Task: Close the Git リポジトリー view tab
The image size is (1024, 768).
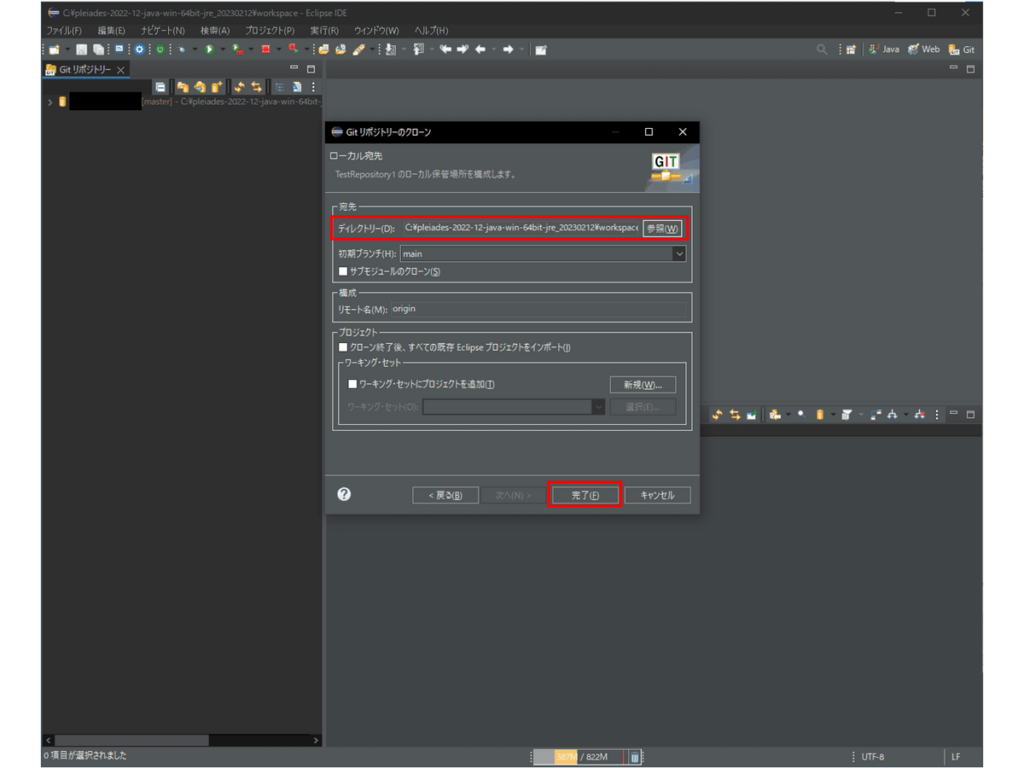Action: click(x=121, y=70)
